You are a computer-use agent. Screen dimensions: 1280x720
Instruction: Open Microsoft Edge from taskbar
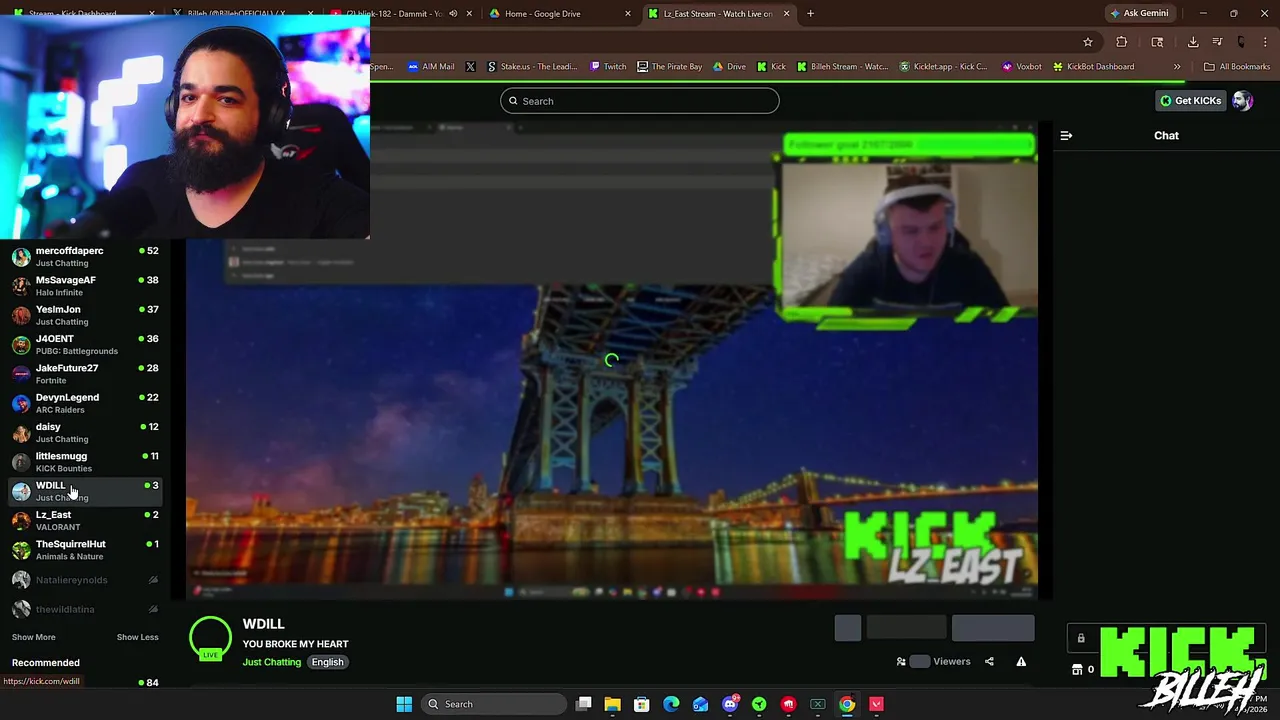click(x=671, y=704)
